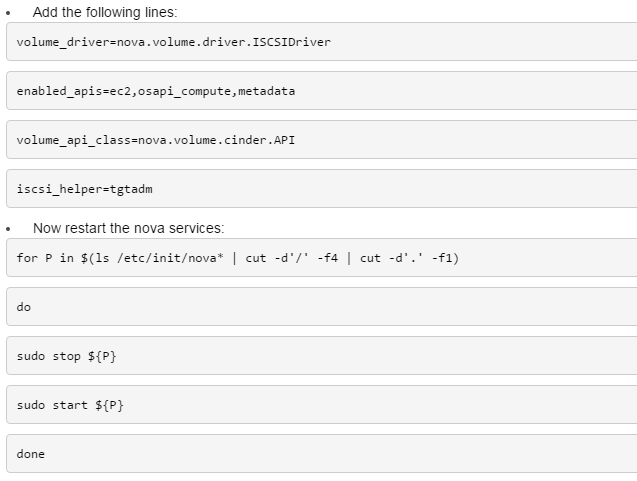Click 'Now restart the nova services:' text

point(128,228)
